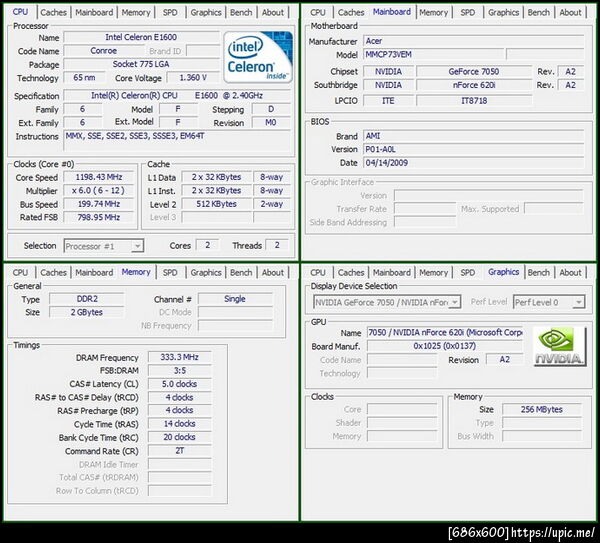Open Graphics tab in the Mainboard window

point(504,12)
